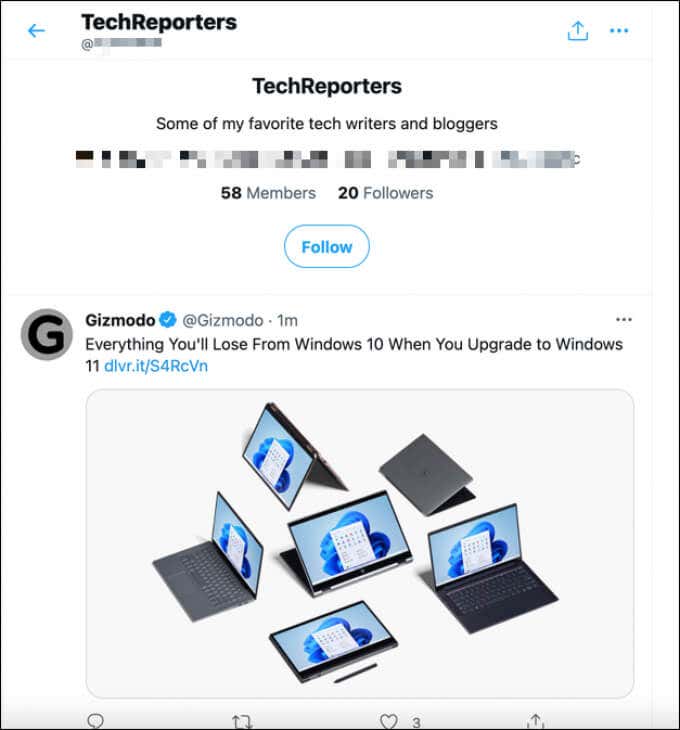Reply to the Gizmodo tweet
This screenshot has height=730, width=680.
pos(95,721)
